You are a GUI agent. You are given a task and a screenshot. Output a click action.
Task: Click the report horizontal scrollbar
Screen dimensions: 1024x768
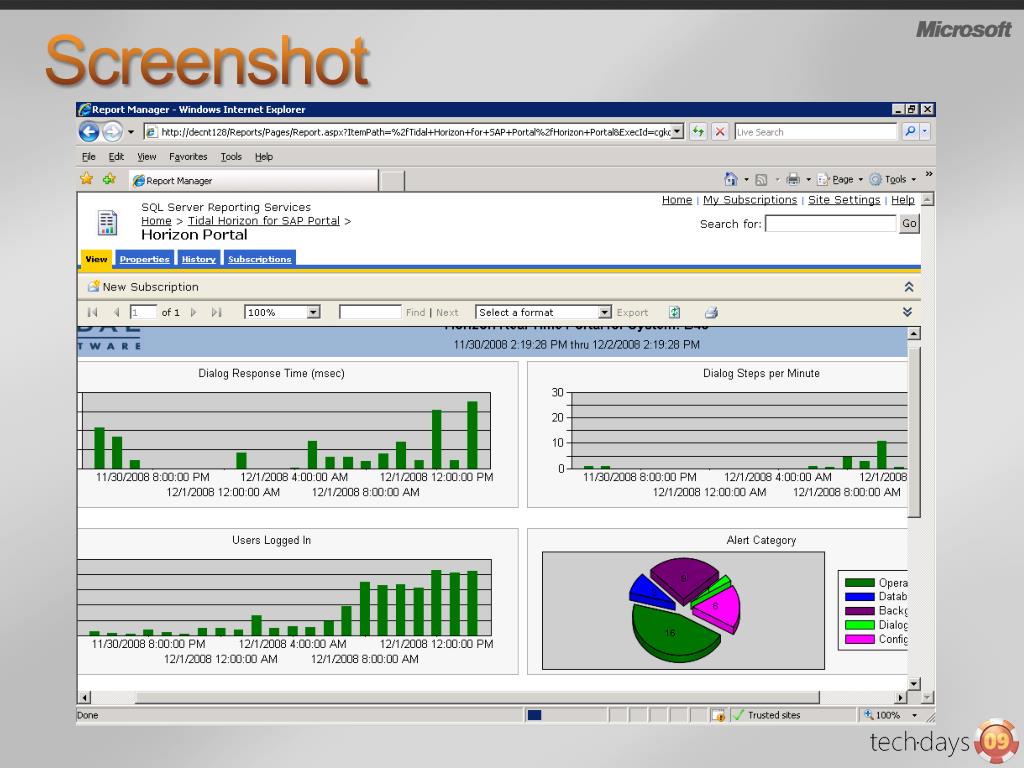[x=477, y=697]
